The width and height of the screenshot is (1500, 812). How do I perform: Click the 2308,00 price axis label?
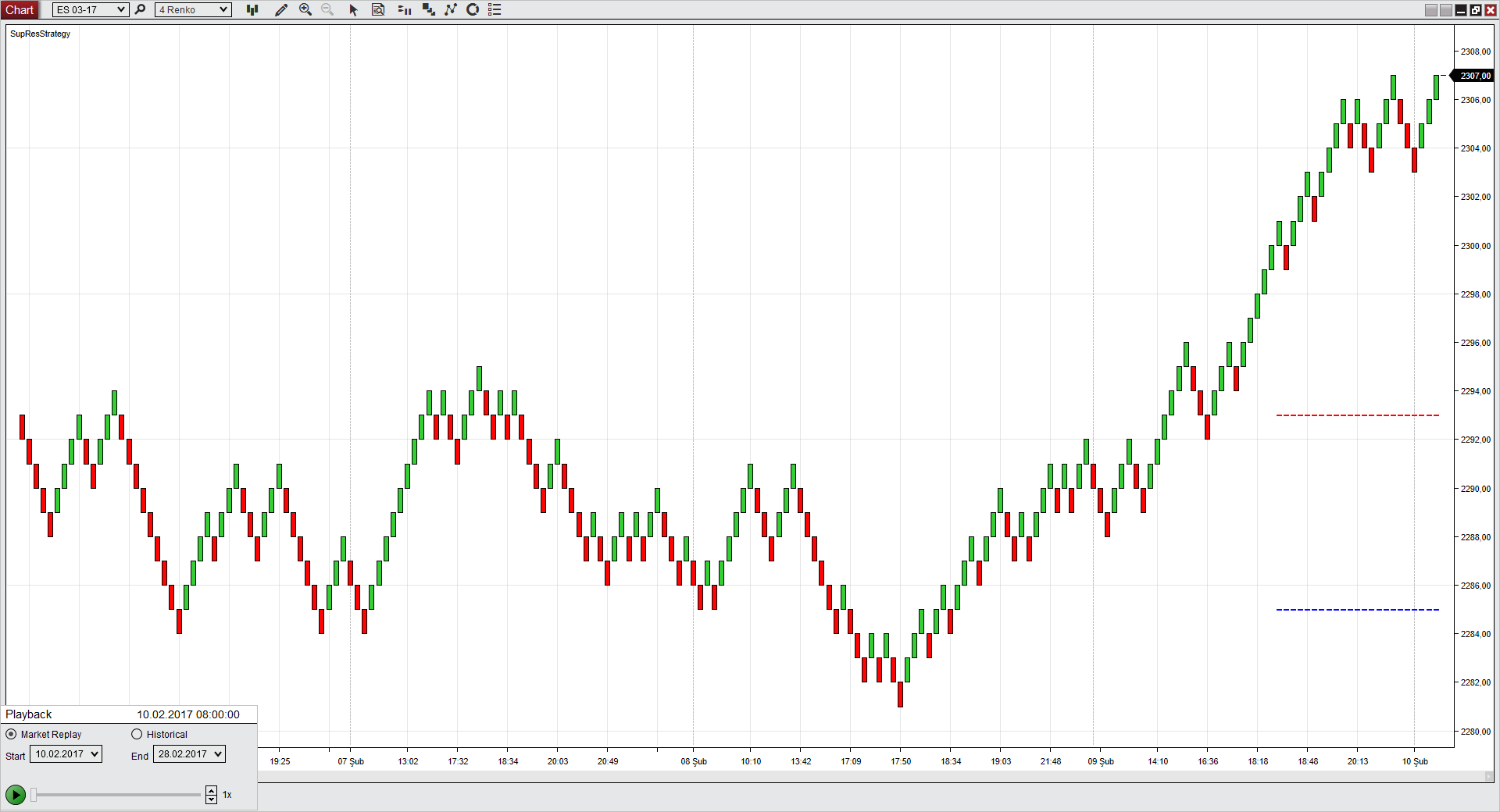click(1476, 52)
